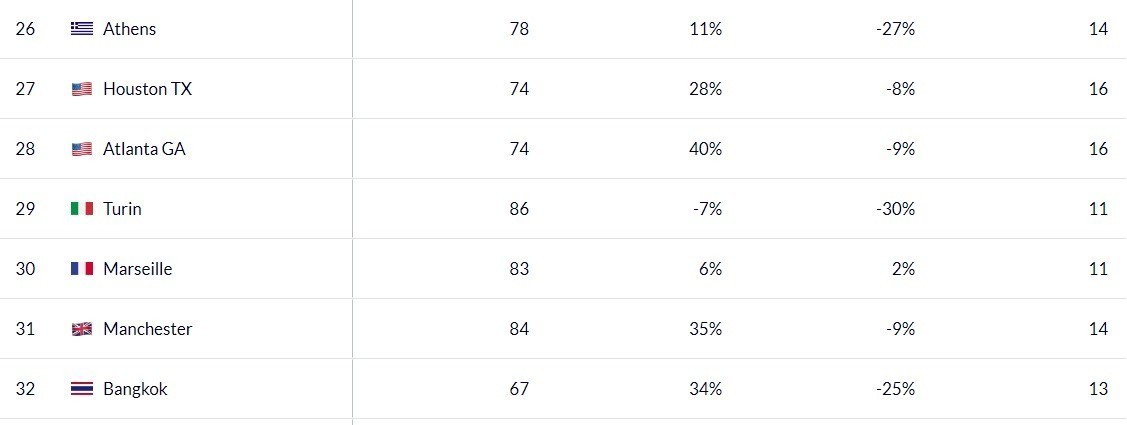Click rank number 26 in the table
Image resolution: width=1127 pixels, height=425 pixels.
click(x=26, y=29)
